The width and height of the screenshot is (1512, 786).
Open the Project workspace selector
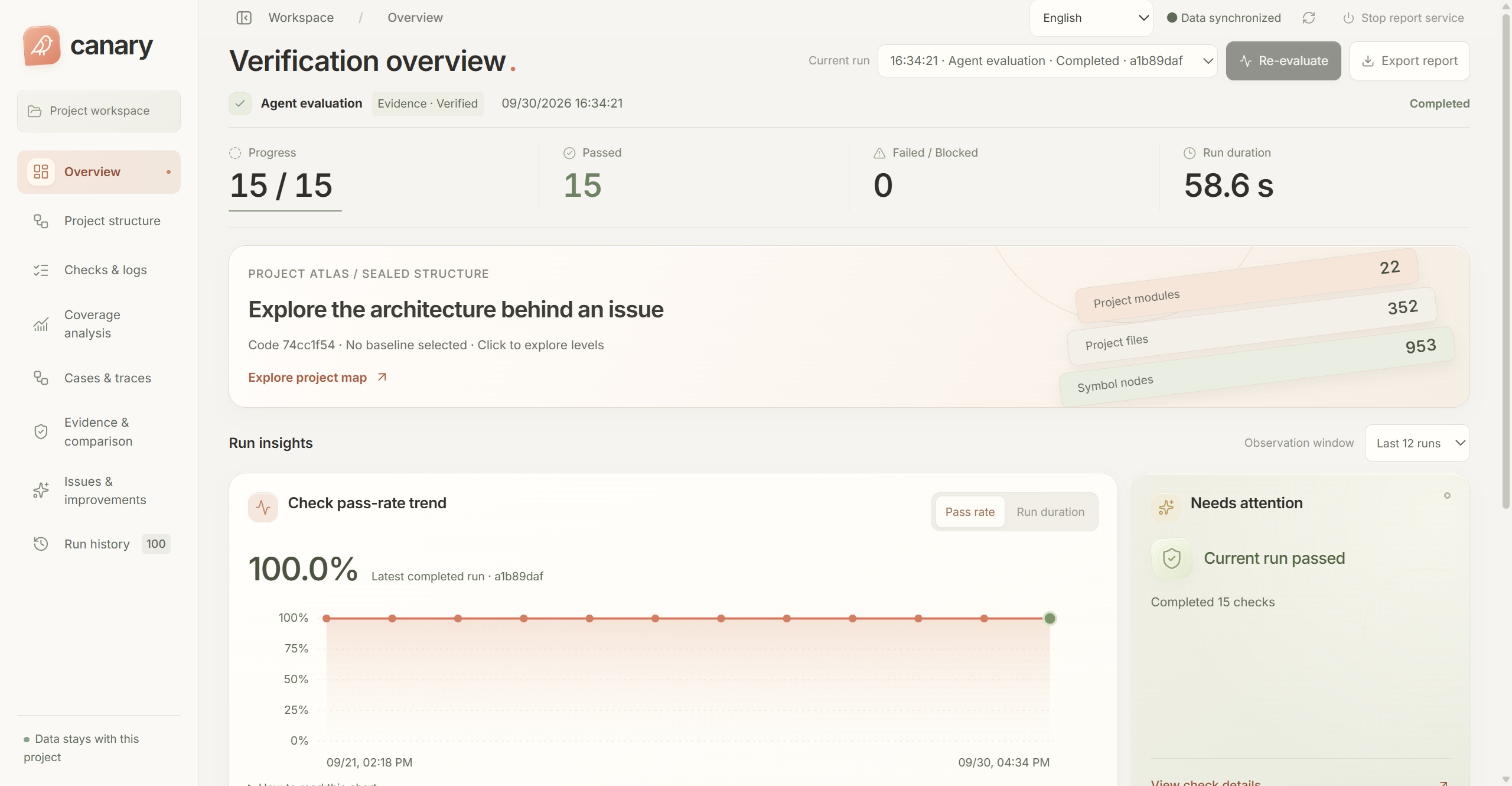click(99, 111)
